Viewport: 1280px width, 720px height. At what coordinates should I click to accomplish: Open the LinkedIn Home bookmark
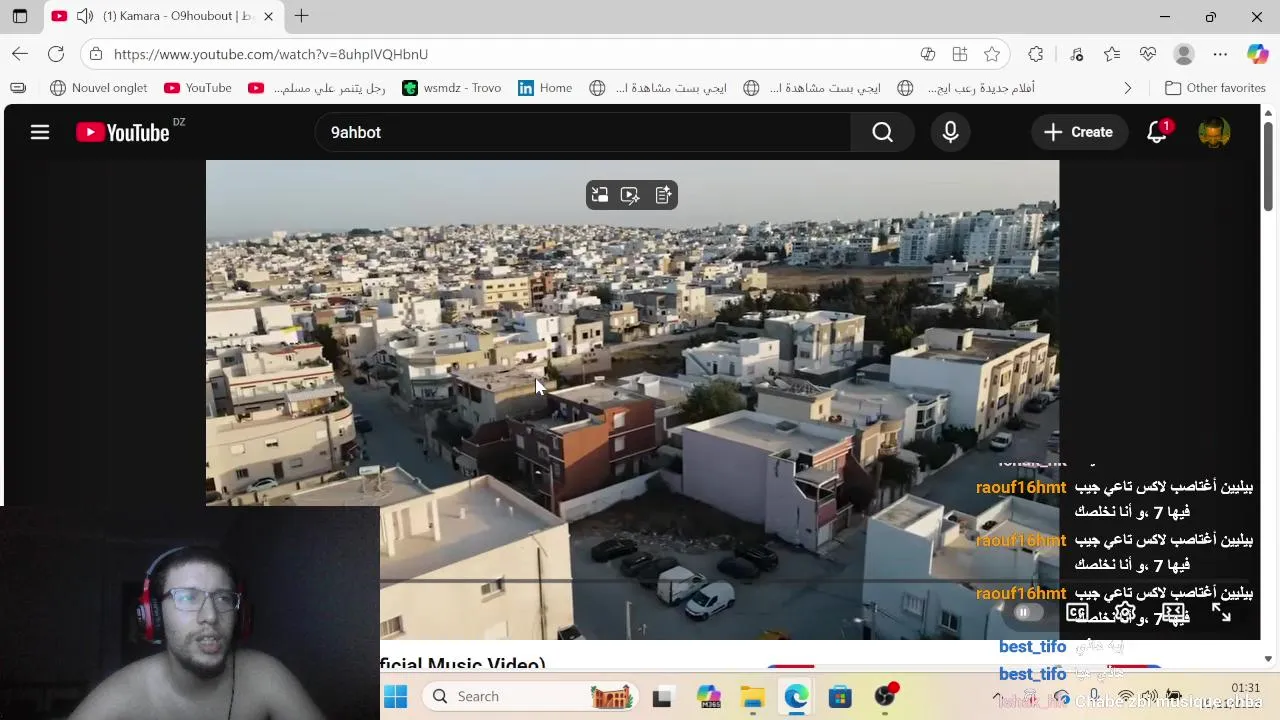coord(545,88)
